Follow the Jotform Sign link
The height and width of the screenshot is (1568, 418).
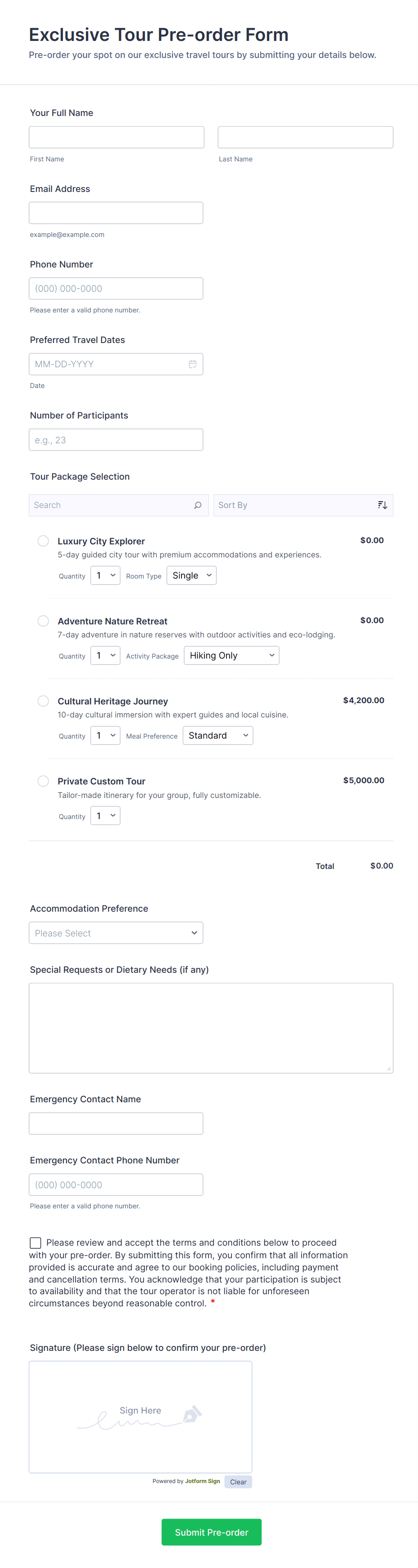(x=202, y=1481)
